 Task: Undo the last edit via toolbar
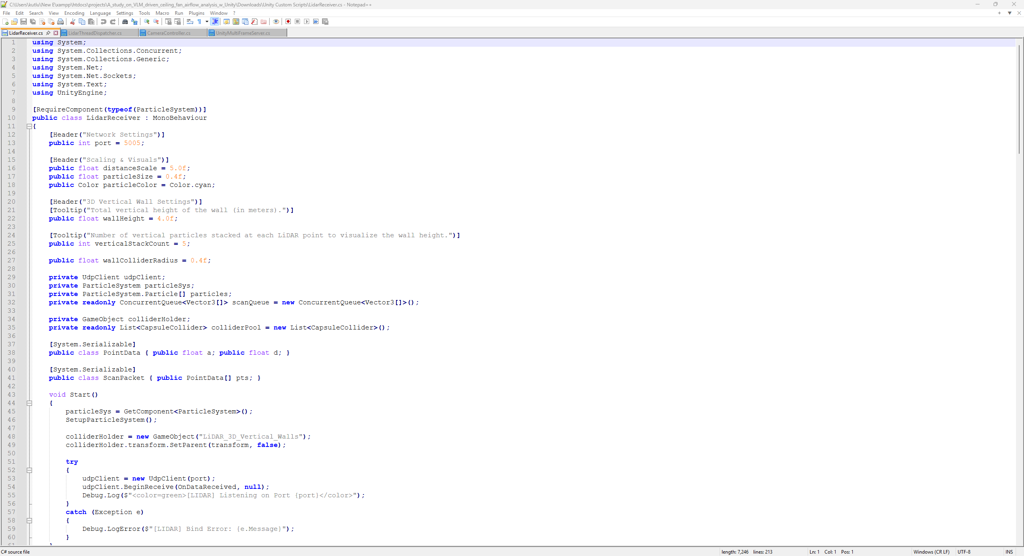coord(103,22)
